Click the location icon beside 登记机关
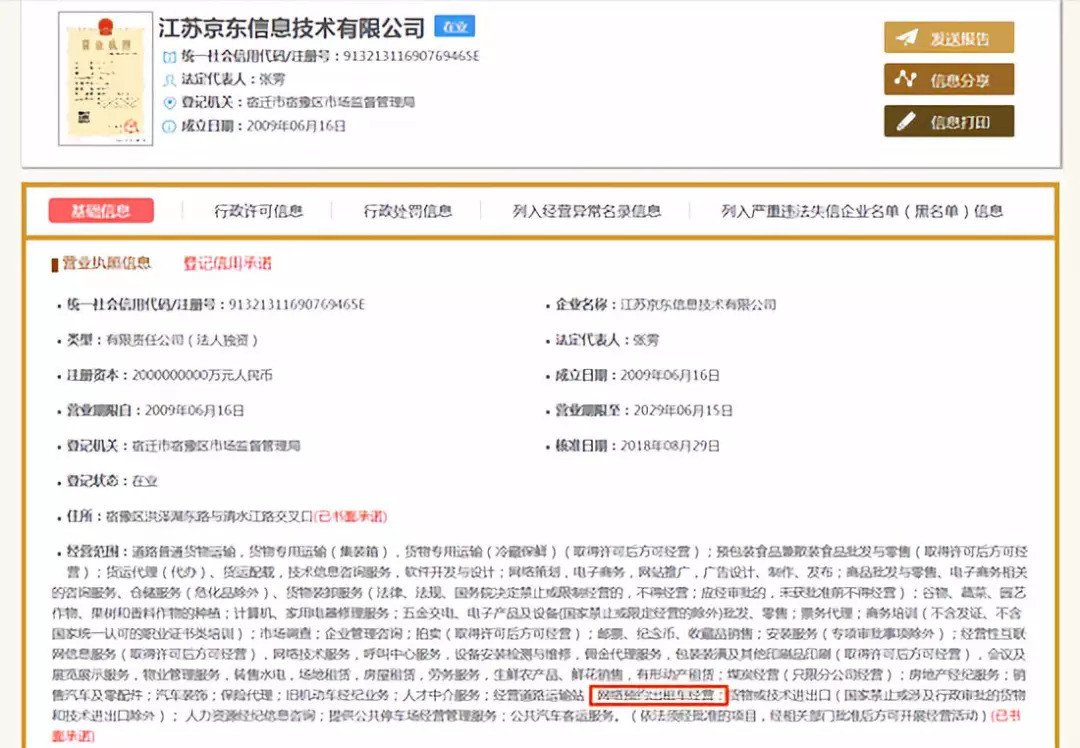1080x748 pixels. (169, 103)
